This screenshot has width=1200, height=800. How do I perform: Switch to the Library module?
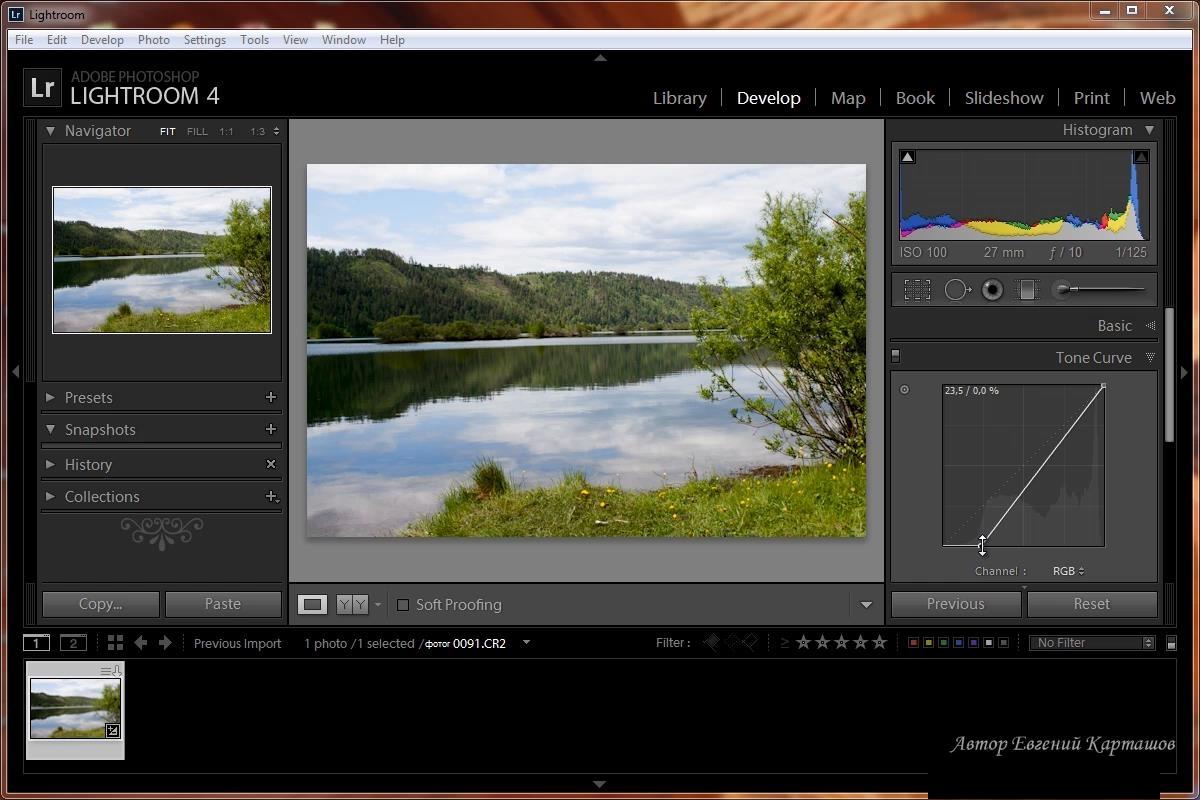pos(680,98)
